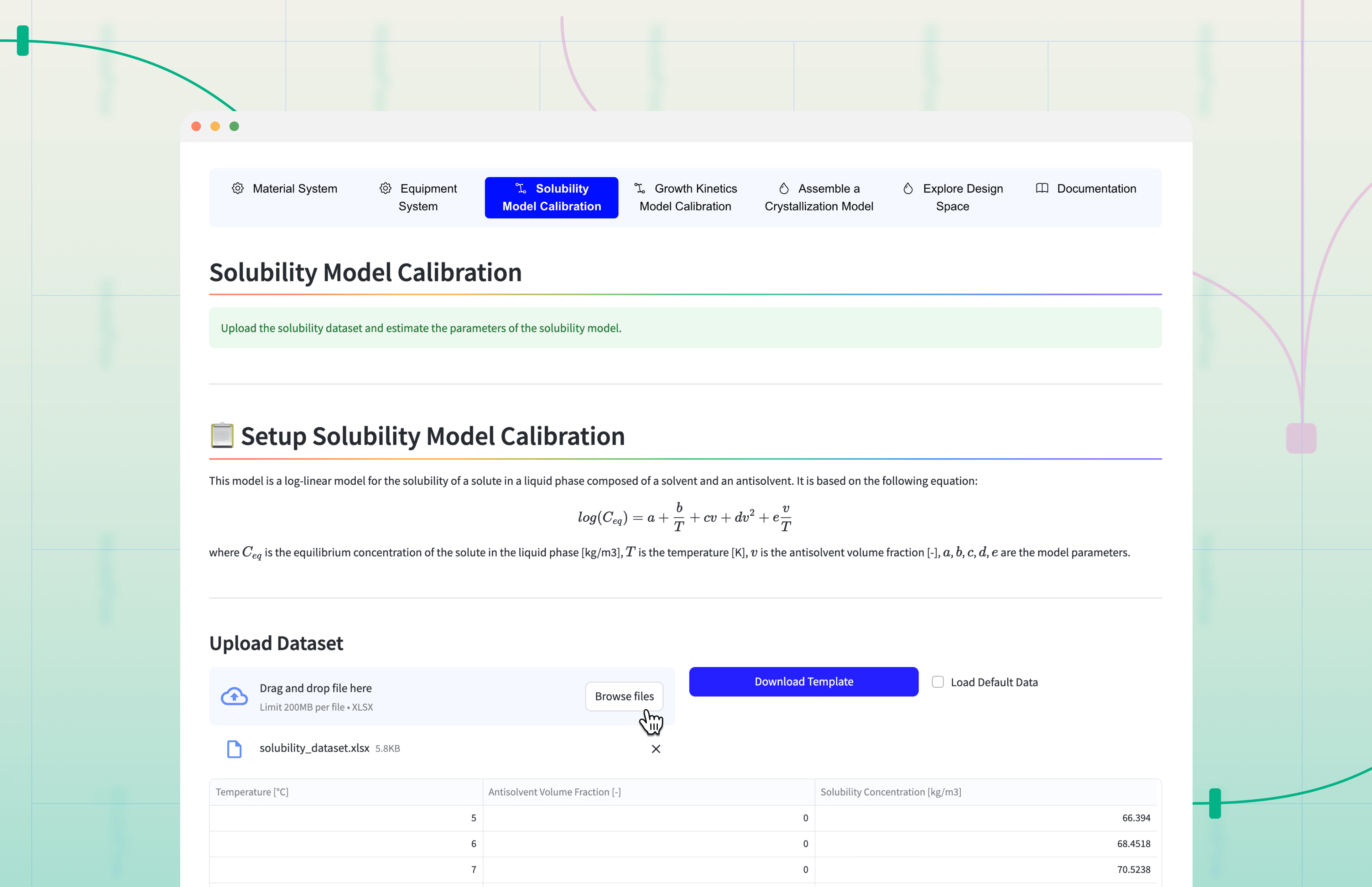Click the Antisolvent Volume Fraction column header
This screenshot has width=1372, height=887.
click(x=555, y=792)
